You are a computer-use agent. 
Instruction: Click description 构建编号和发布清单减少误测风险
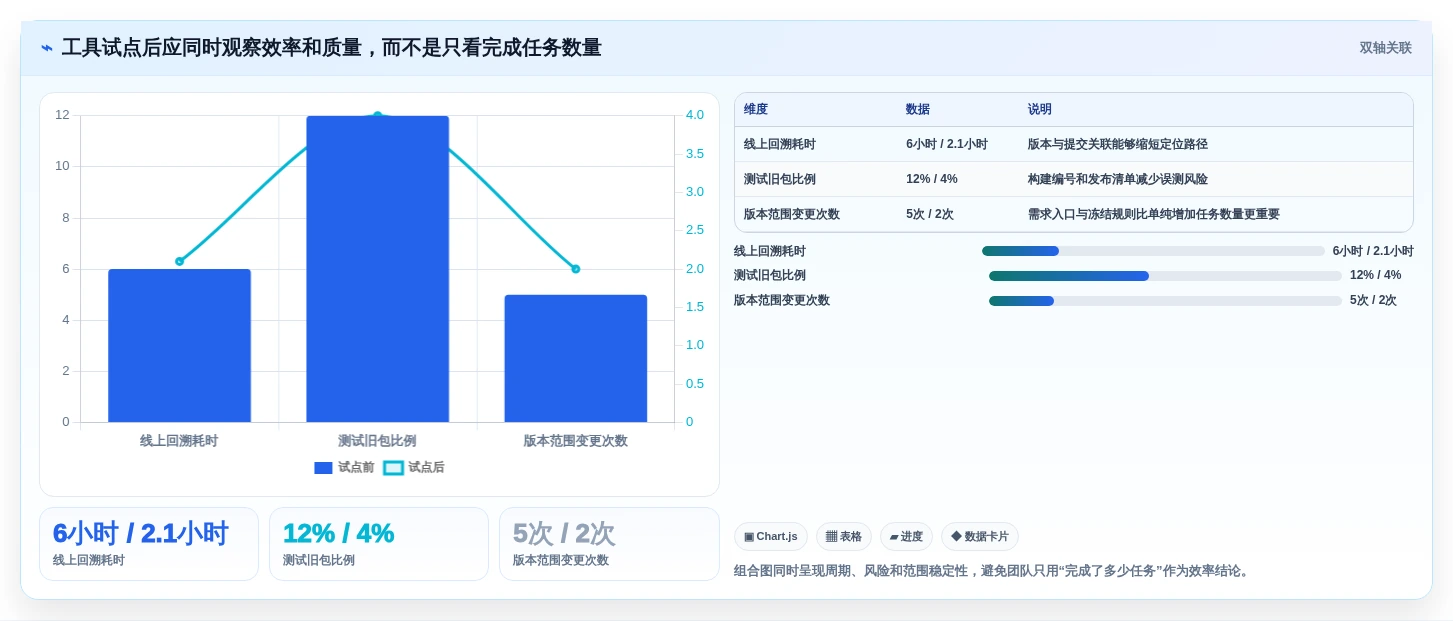[x=1118, y=180]
